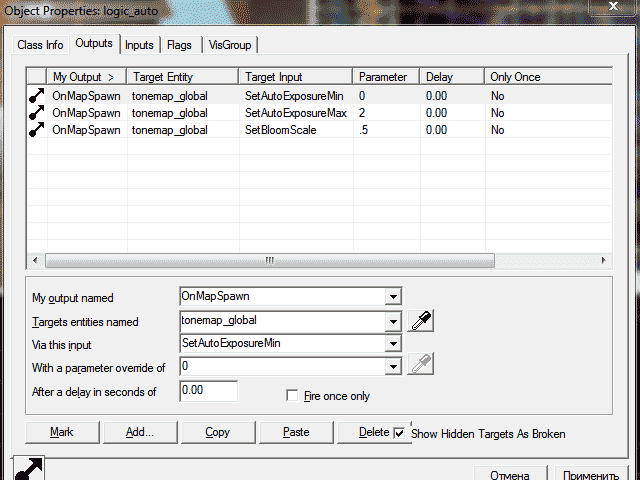Click the output icon beside SetAutoExposureMin row
This screenshot has width=640, height=480.
tap(36, 97)
